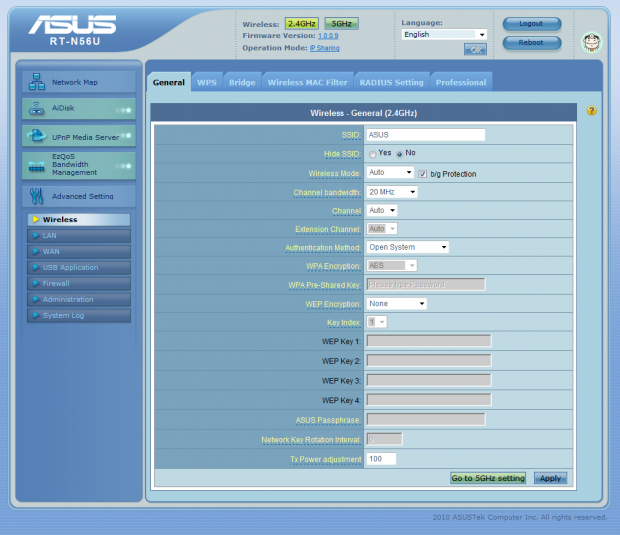Click the Reboot button
The image size is (620, 535).
click(532, 43)
